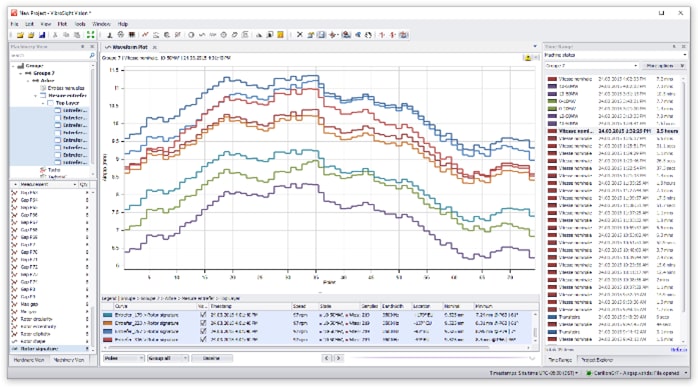Open the Machine states dropdown in the right panel
698x388 pixels.
tap(615, 55)
